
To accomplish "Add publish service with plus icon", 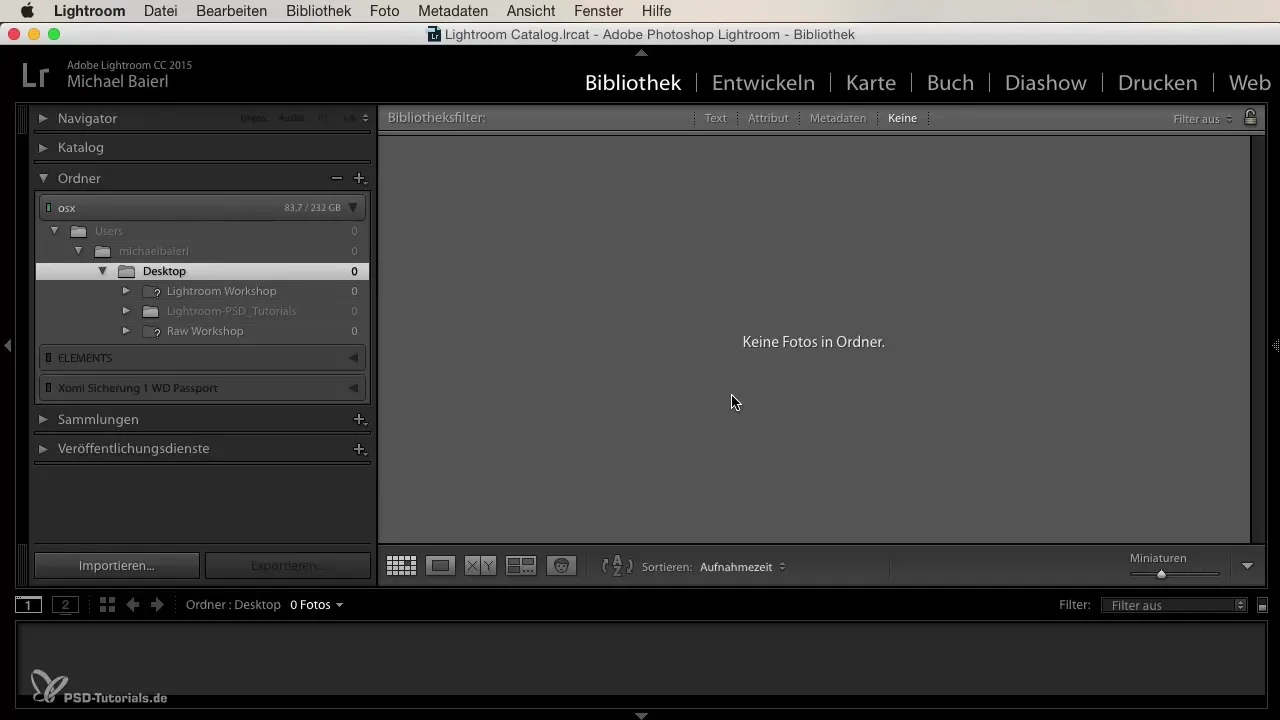I will 360,449.
